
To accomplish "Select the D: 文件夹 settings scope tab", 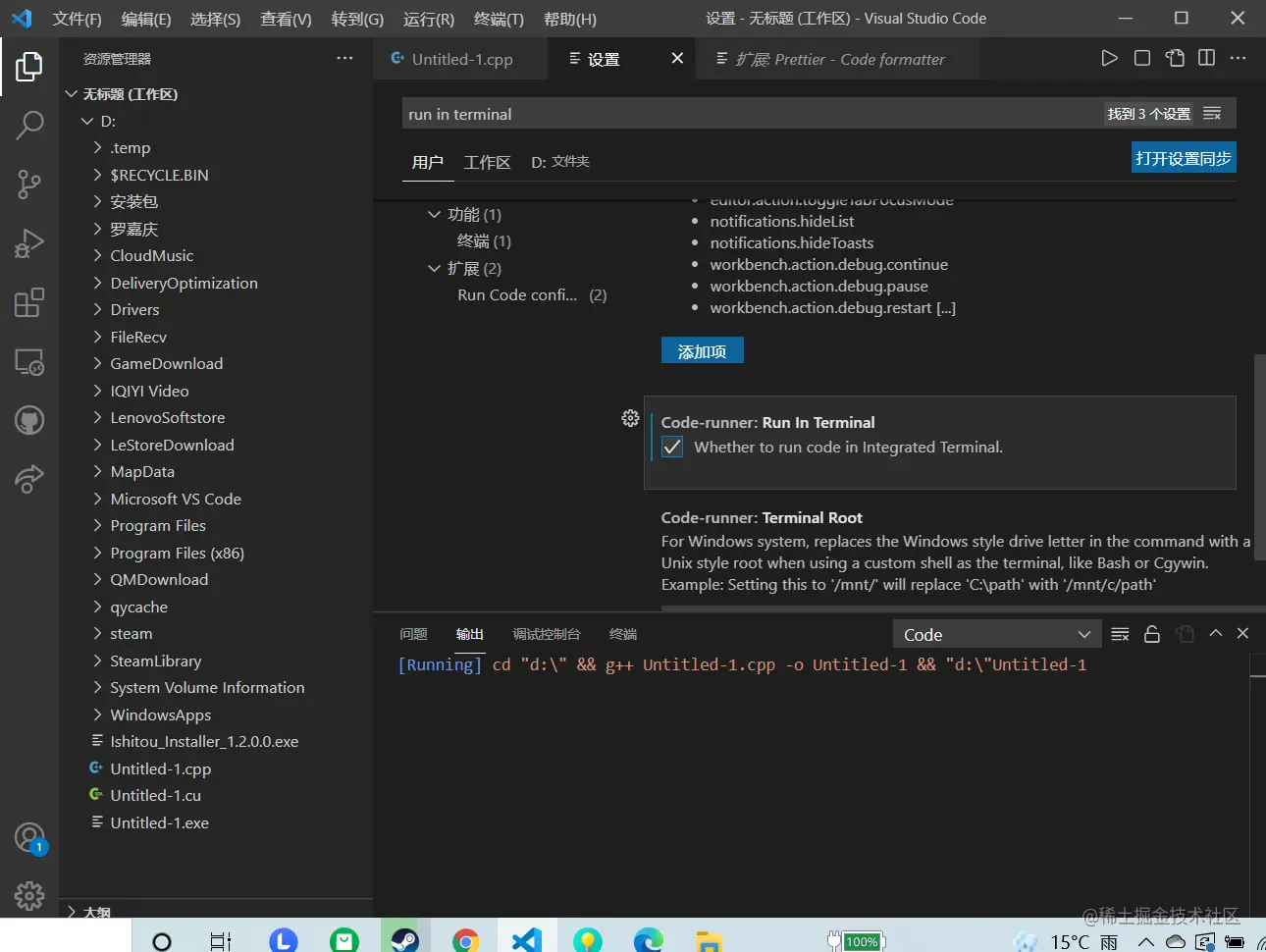I will (560, 162).
